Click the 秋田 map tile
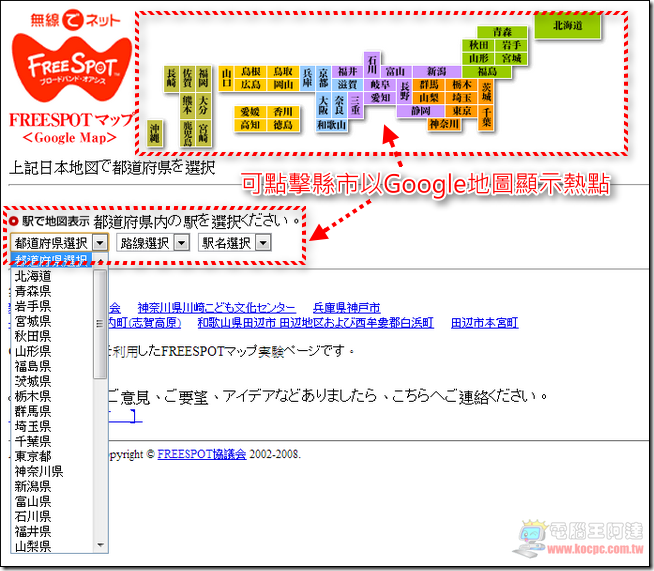Screen dimensions: 654x571 tap(478, 45)
